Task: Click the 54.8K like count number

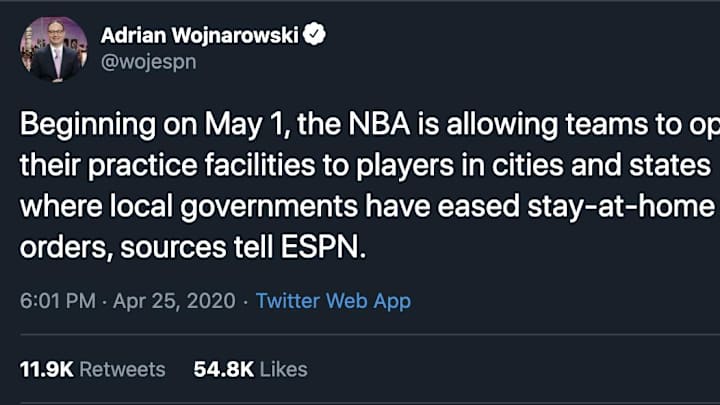Action: click(223, 369)
